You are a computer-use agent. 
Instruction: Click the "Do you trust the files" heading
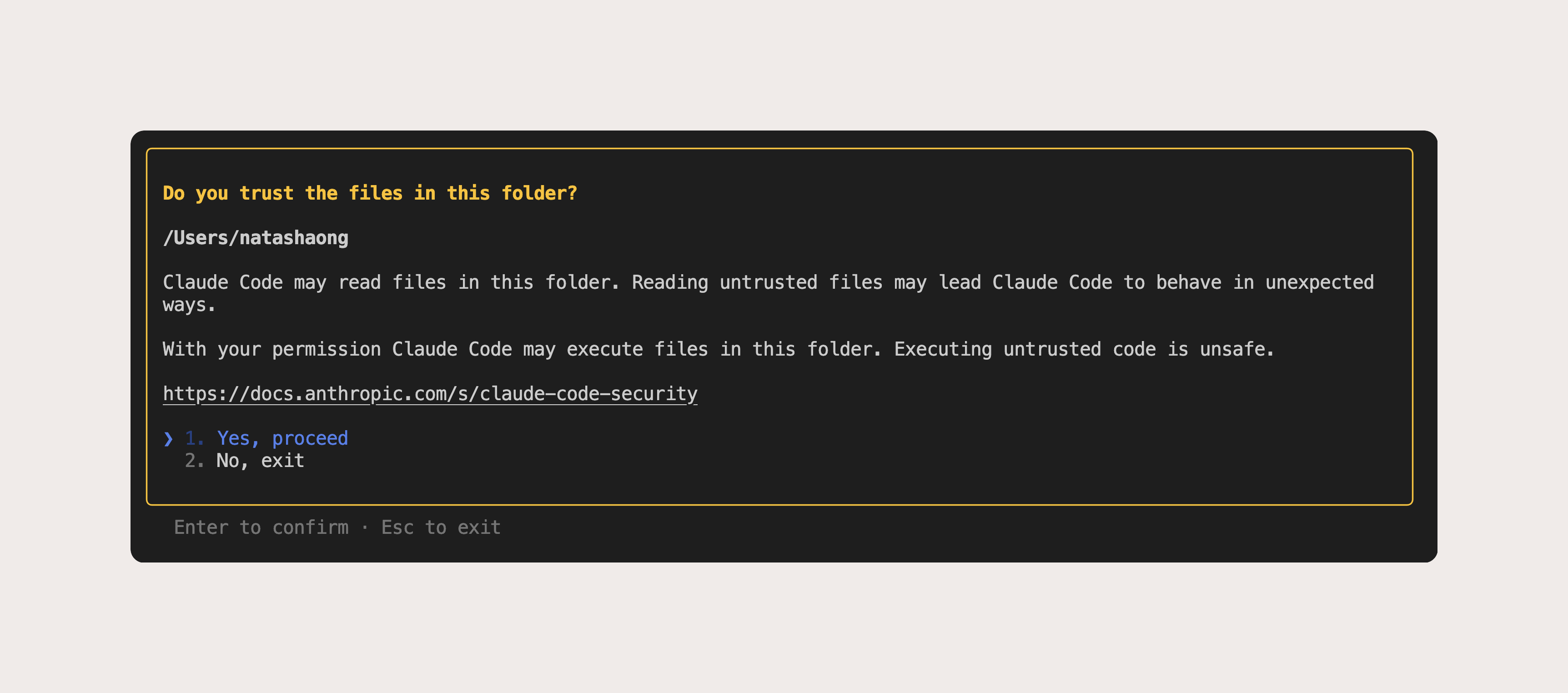[369, 193]
